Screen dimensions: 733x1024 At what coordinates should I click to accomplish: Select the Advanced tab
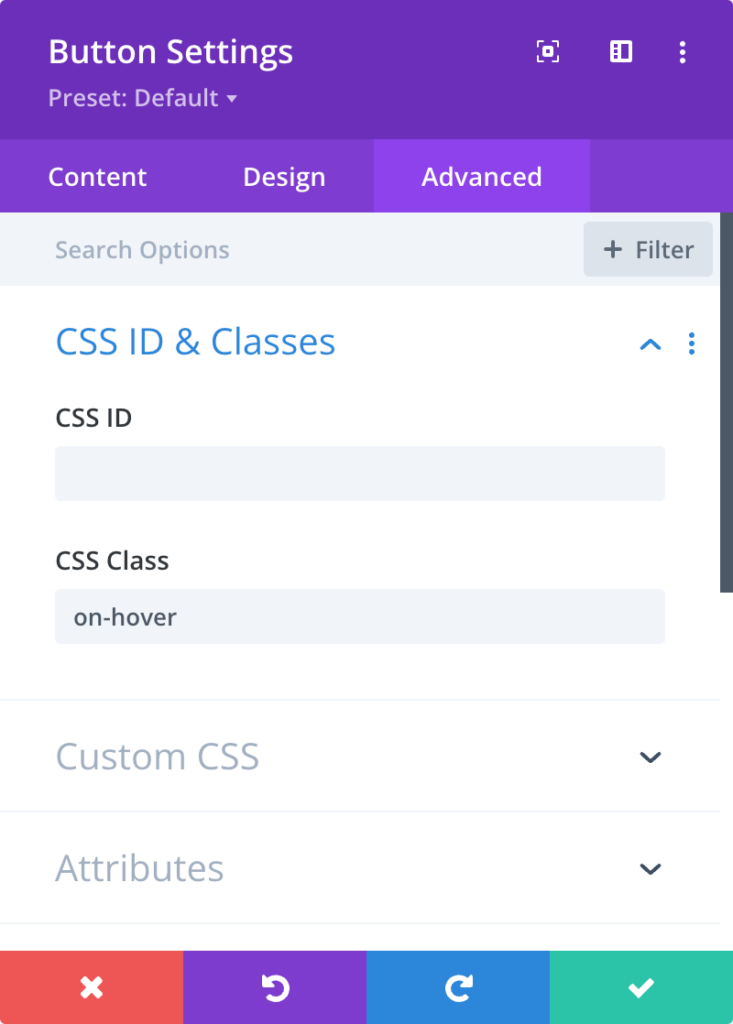[481, 176]
